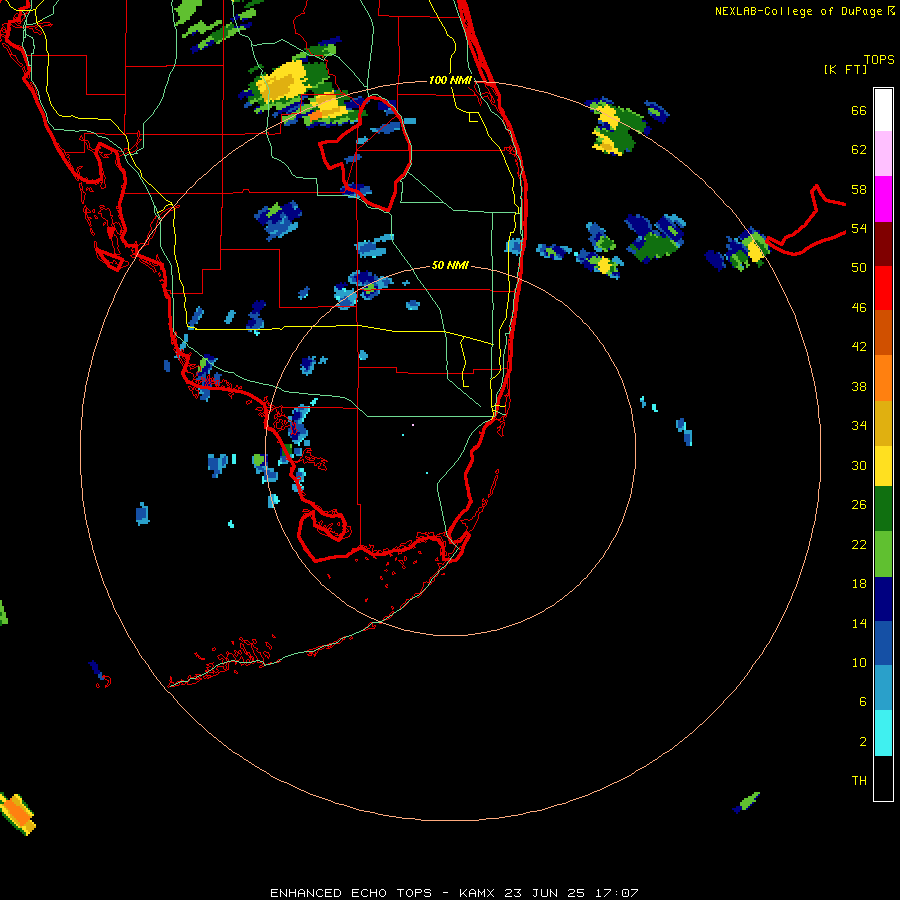900x900 pixels.
Task: Select the light blue legend swatch
Action: click(x=883, y=688)
